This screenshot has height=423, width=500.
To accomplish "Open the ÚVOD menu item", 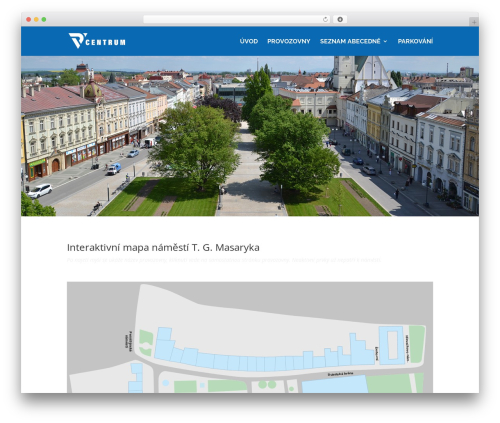I will point(249,41).
